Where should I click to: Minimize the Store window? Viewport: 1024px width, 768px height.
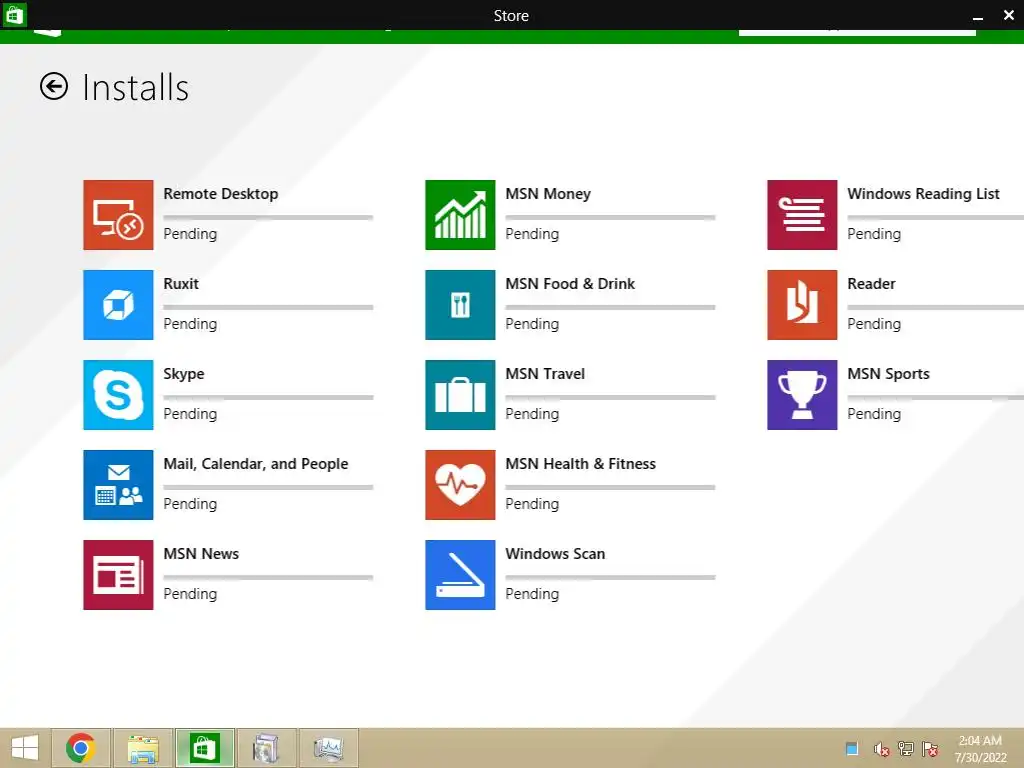coord(978,16)
